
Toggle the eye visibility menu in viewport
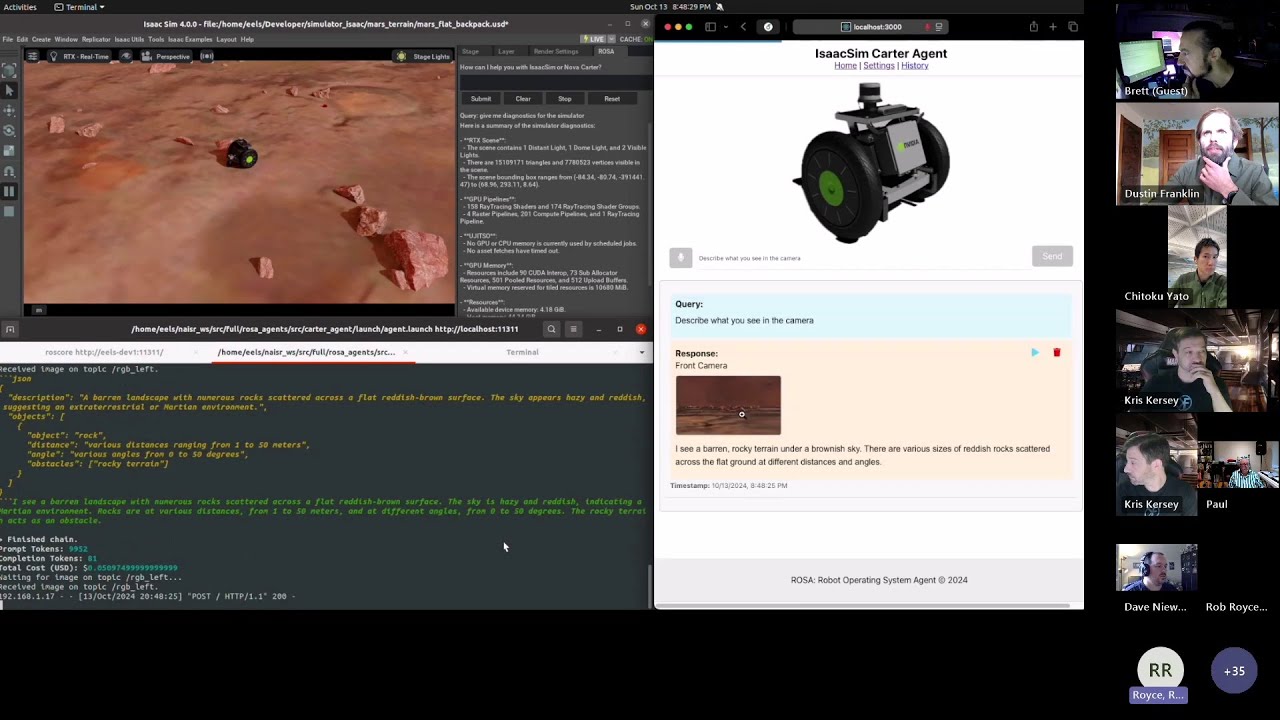pos(126,56)
